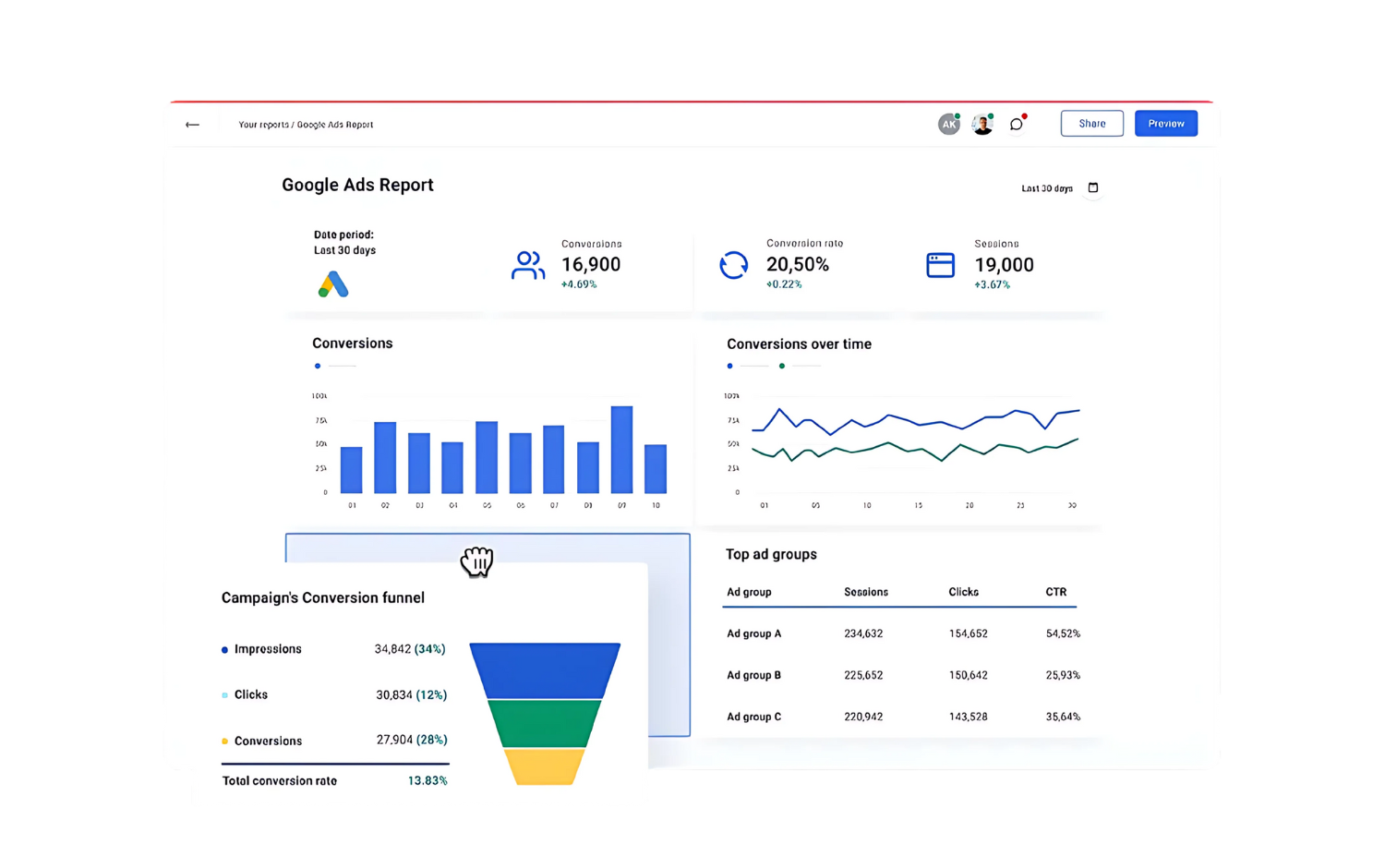Click the user photo avatar

click(982, 125)
